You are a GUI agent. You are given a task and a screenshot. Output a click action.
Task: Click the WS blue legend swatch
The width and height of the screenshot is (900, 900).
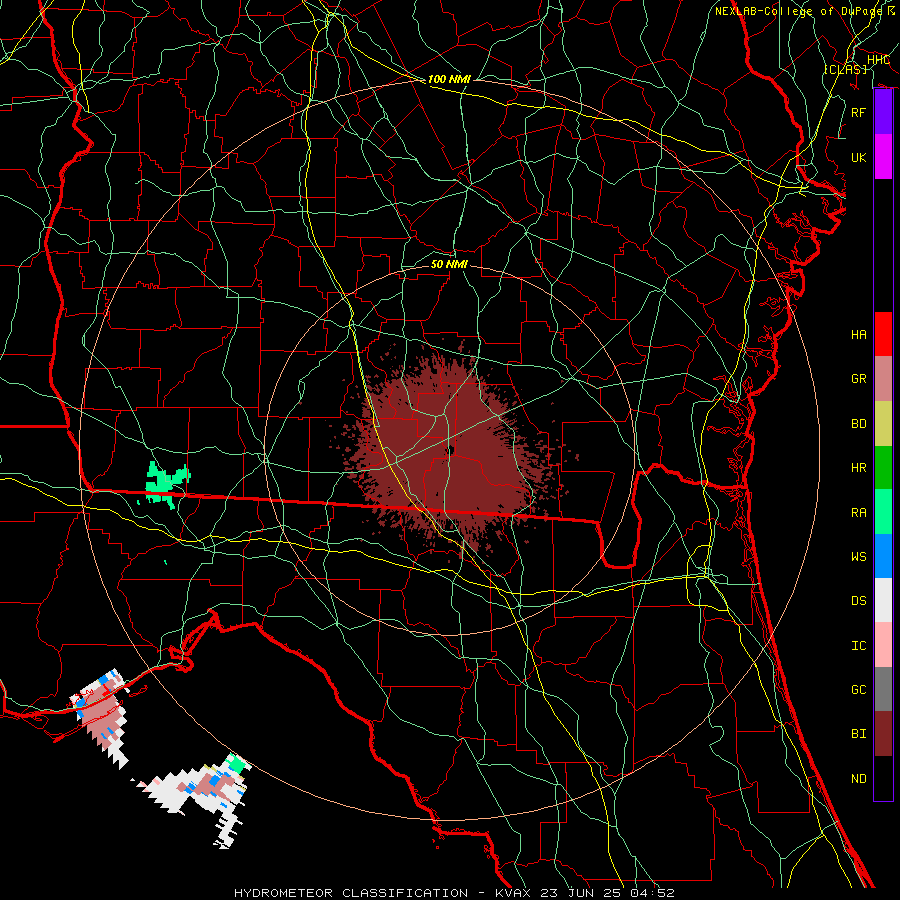pos(883,556)
